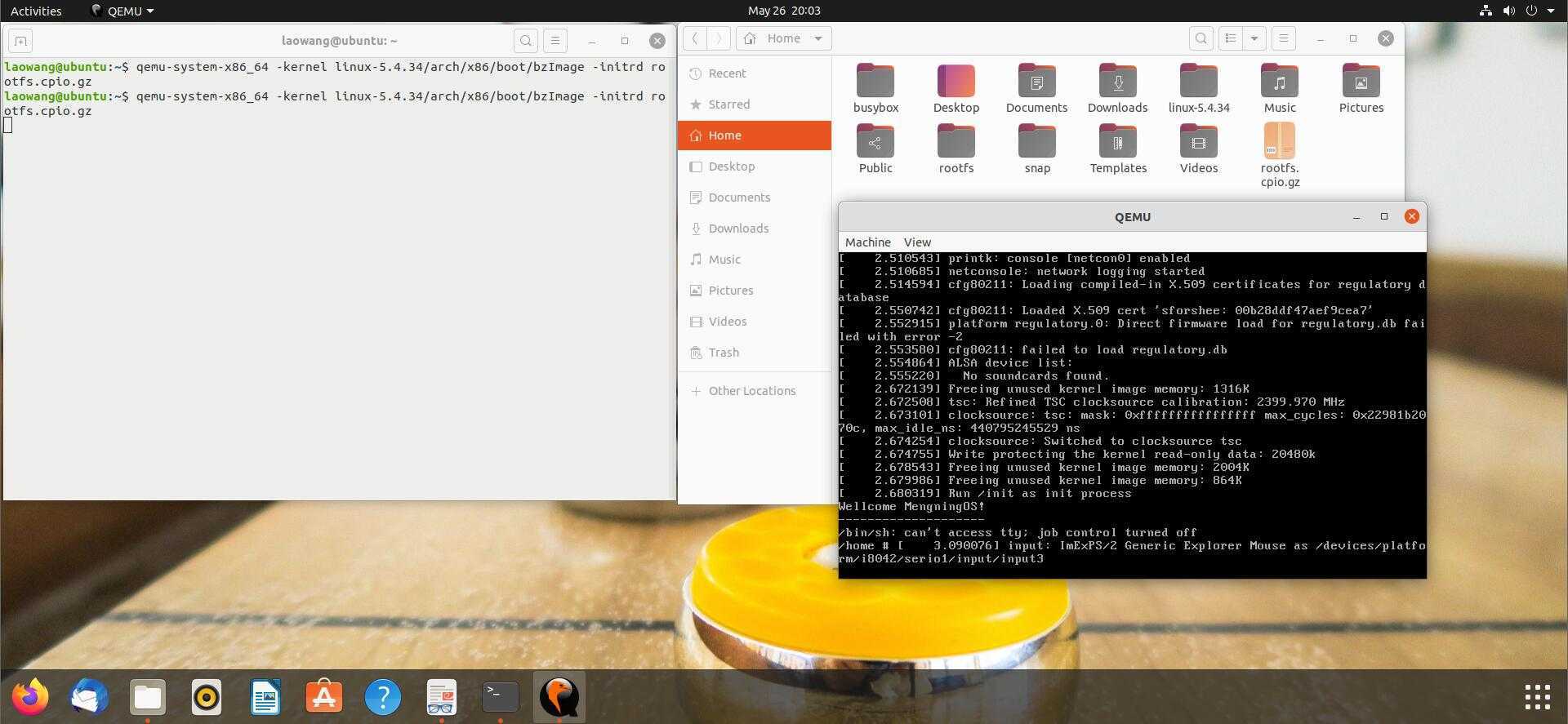Screen dimensions: 1568x724
Task: Select Trash in Files sidebar
Action: pos(755,353)
